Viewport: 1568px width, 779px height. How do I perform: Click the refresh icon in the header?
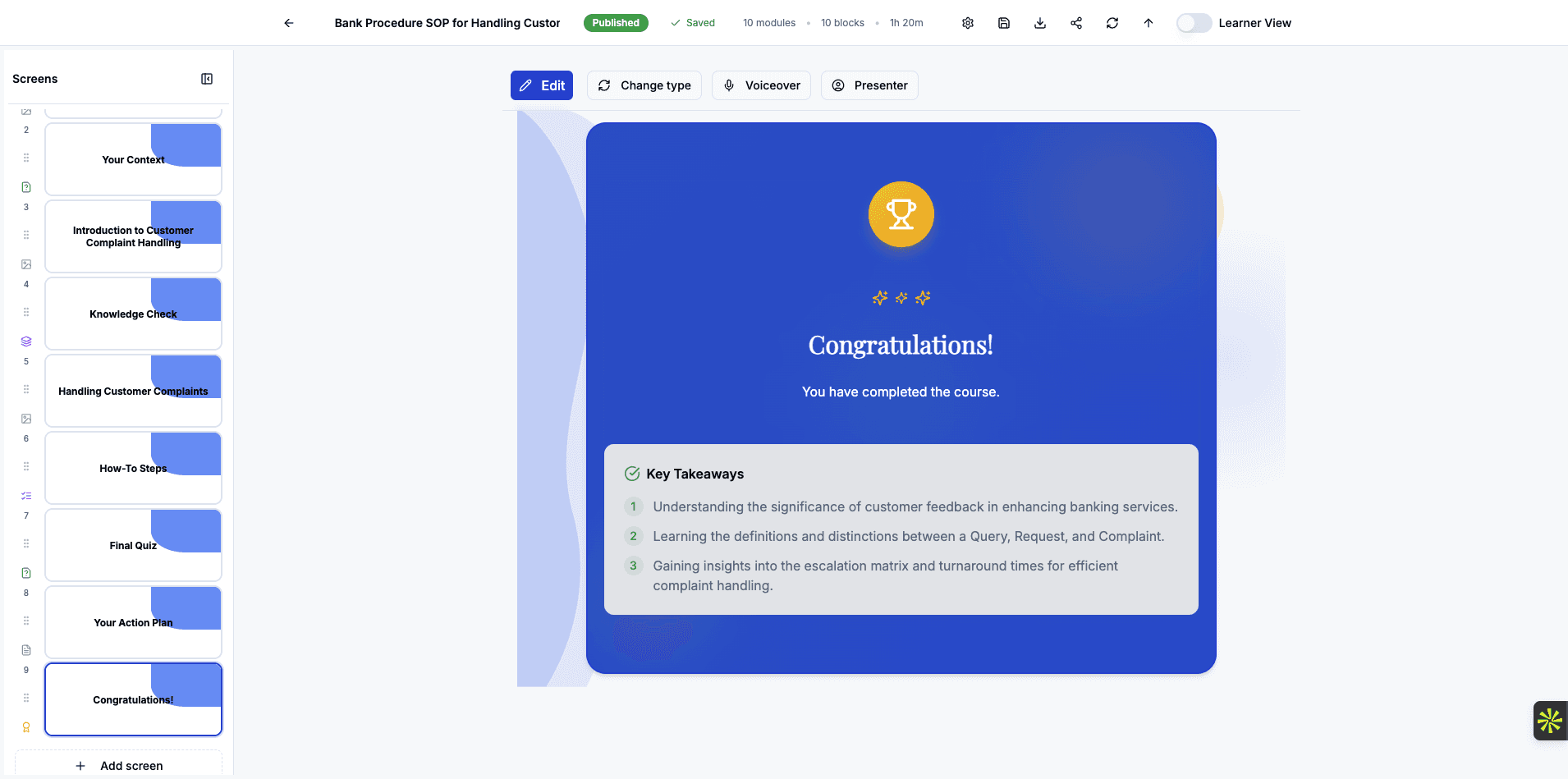click(x=1112, y=22)
